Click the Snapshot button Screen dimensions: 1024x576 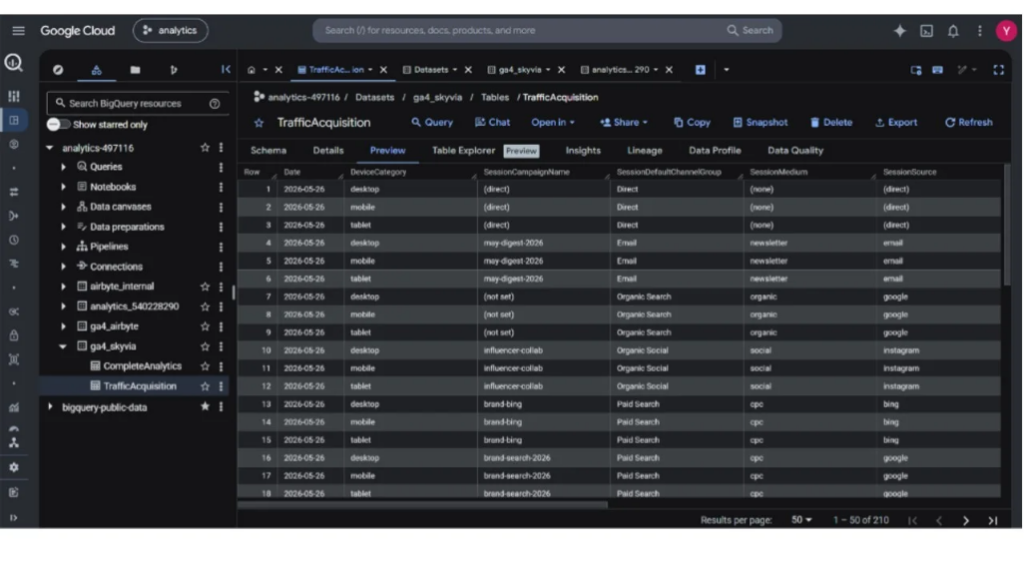(x=760, y=122)
